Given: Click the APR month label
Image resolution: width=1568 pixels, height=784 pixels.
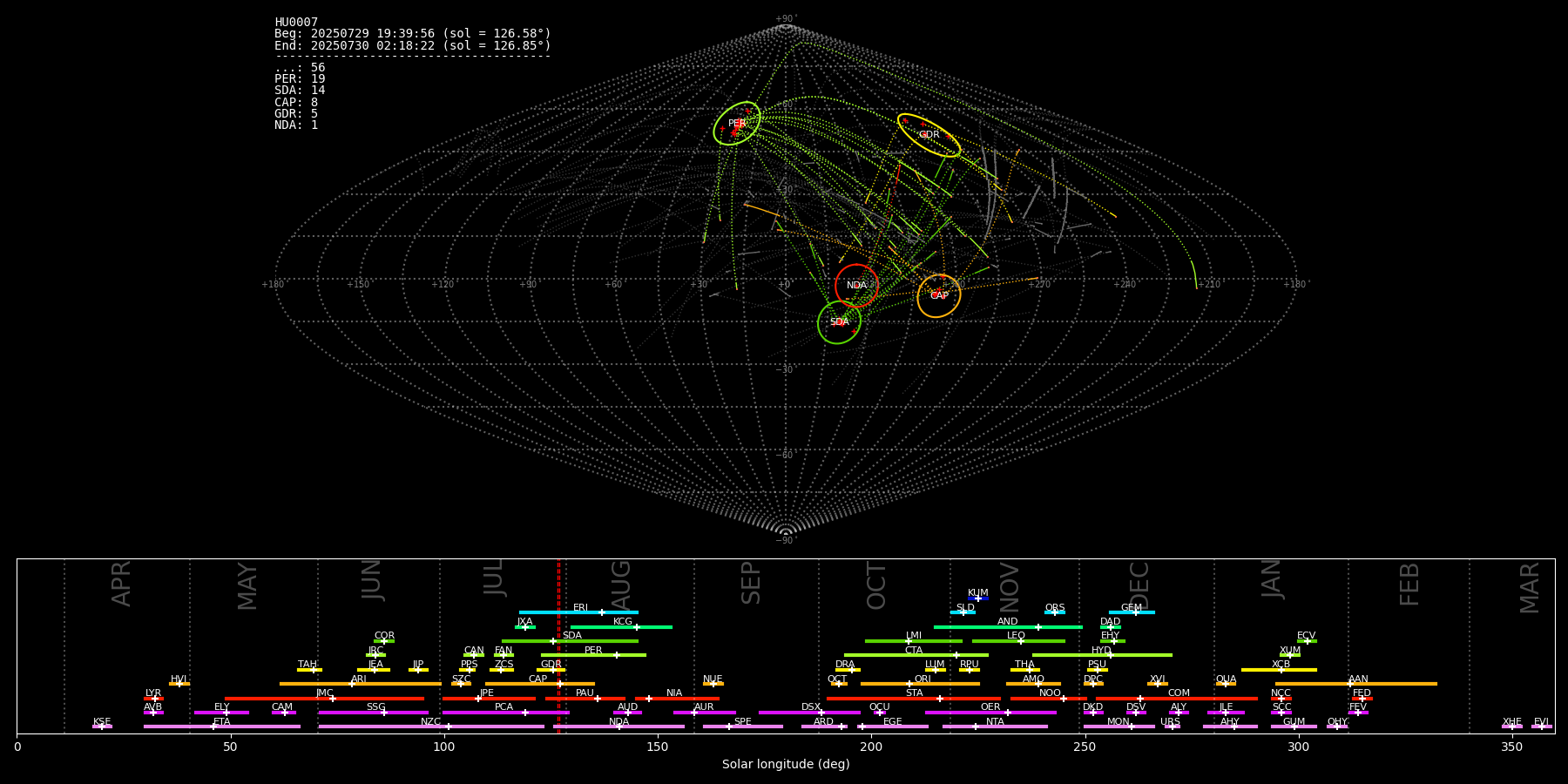Looking at the screenshot, I should click(x=122, y=584).
